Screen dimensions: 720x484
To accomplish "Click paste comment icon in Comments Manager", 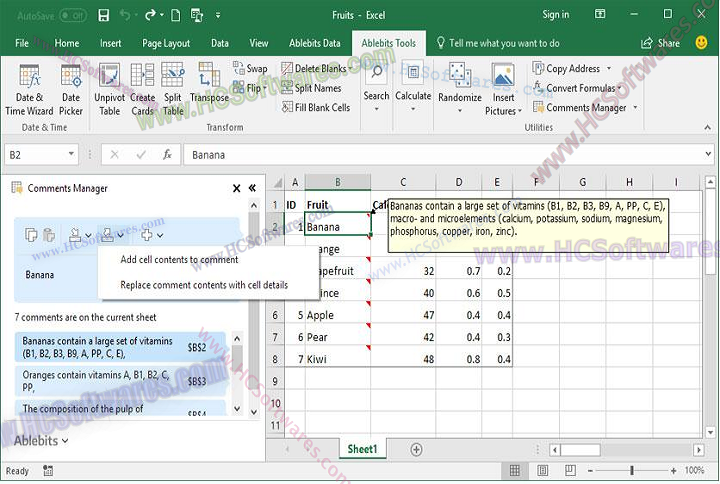I will tap(49, 235).
